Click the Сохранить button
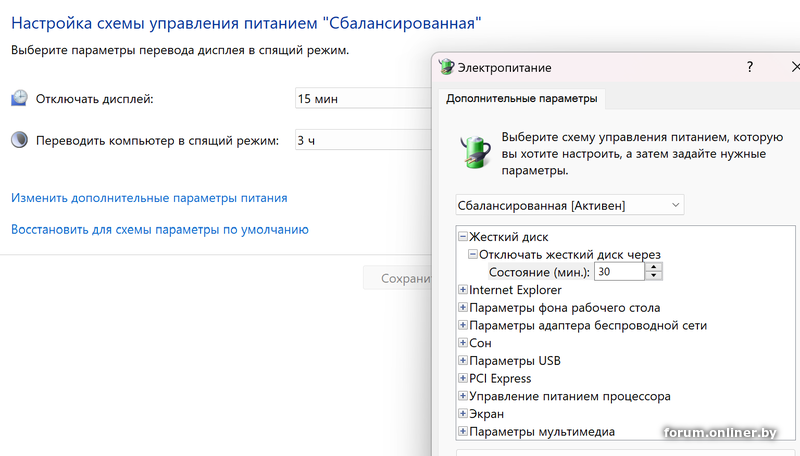 [x=398, y=279]
